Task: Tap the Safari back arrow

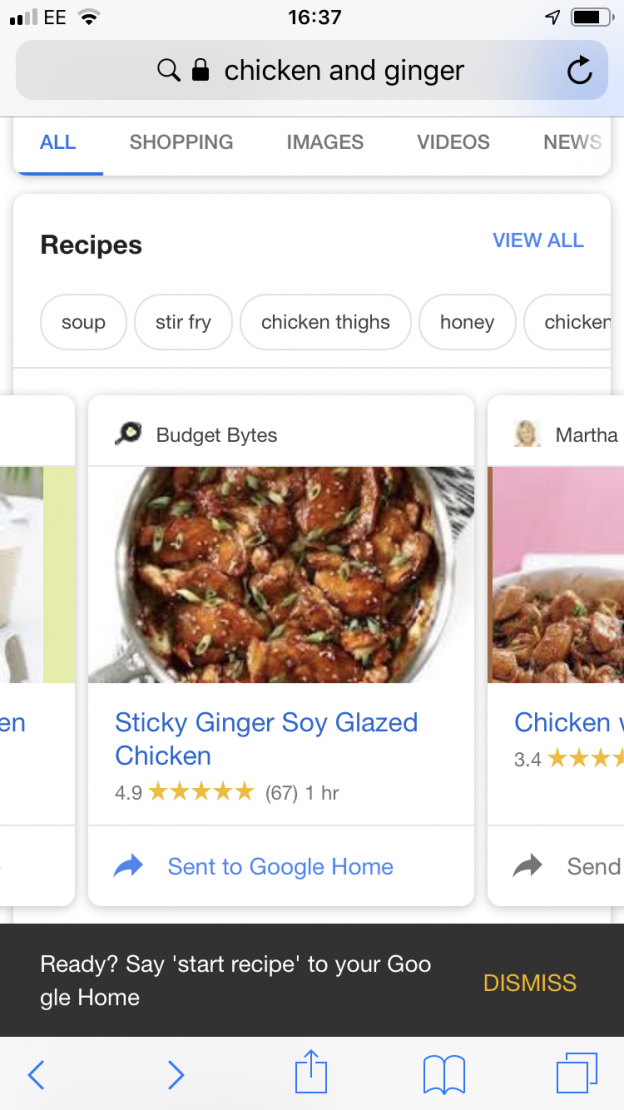Action: (36, 1075)
